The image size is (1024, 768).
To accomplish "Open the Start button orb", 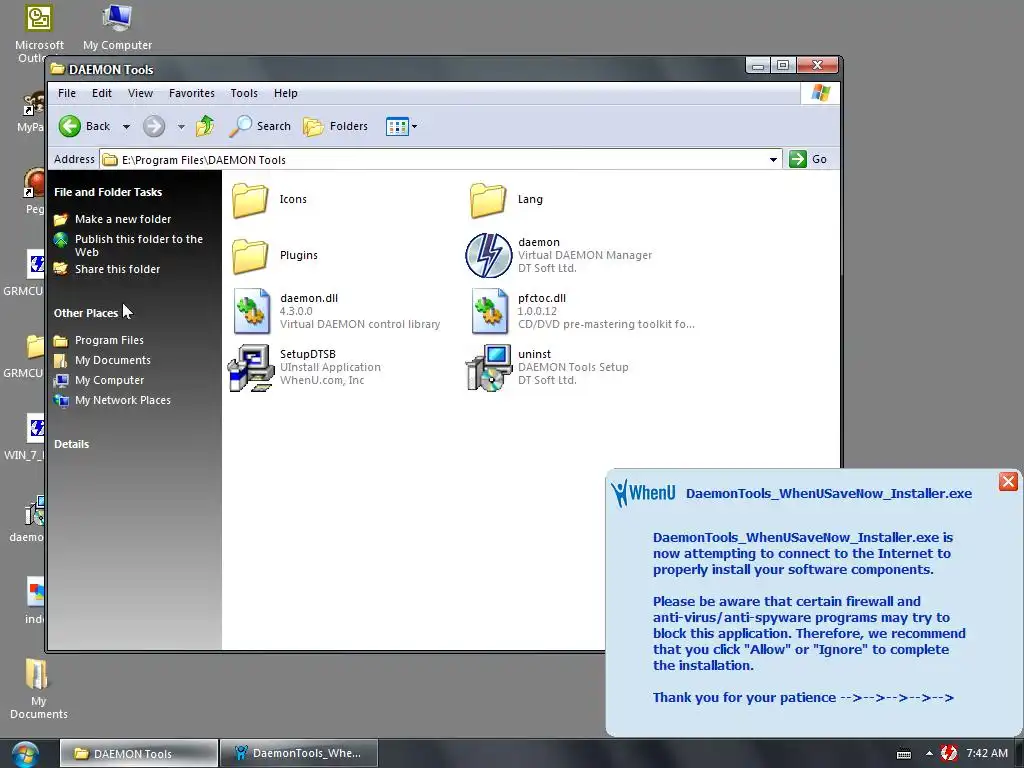I will tap(25, 754).
